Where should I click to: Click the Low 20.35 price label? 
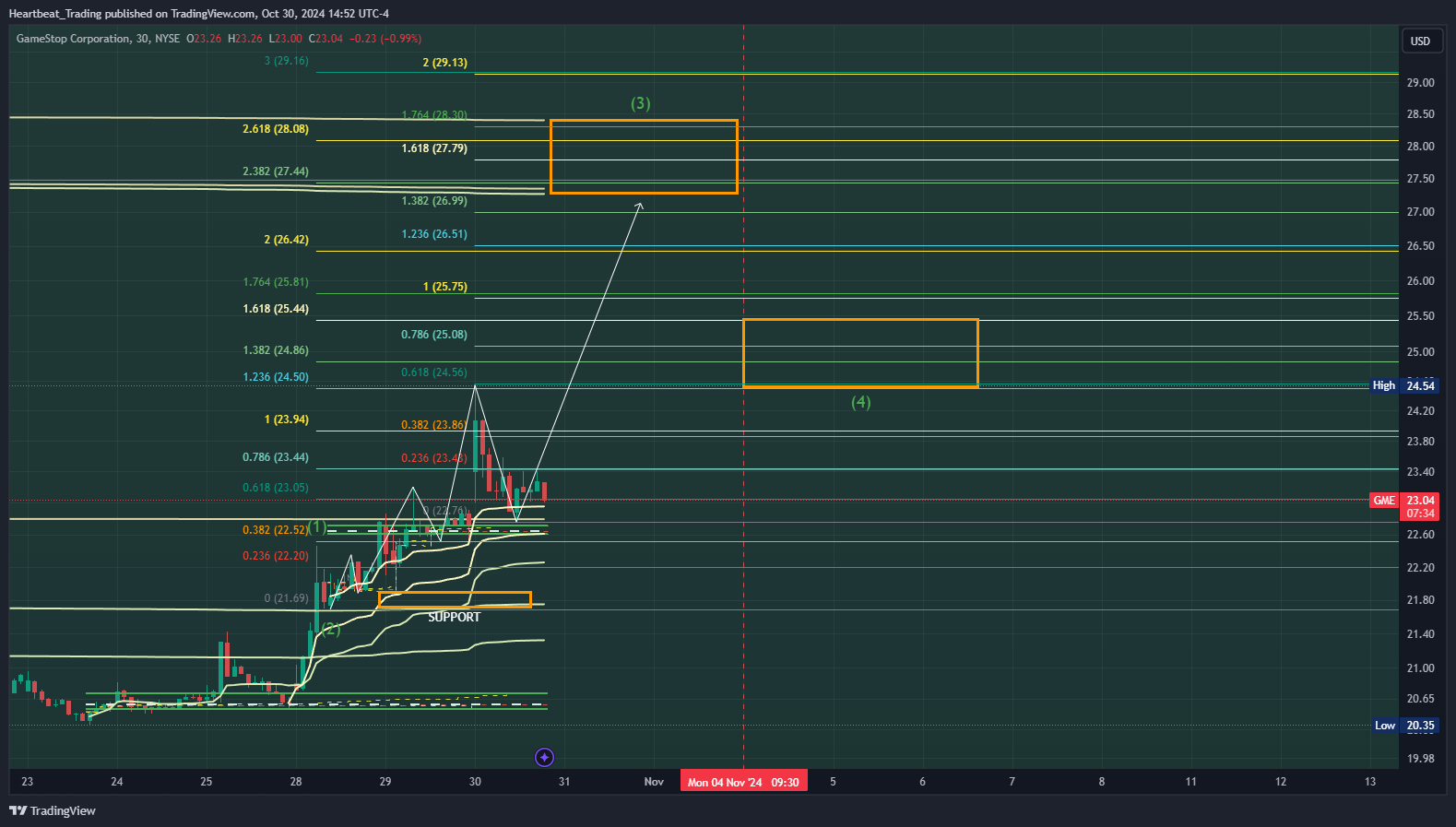click(1404, 726)
